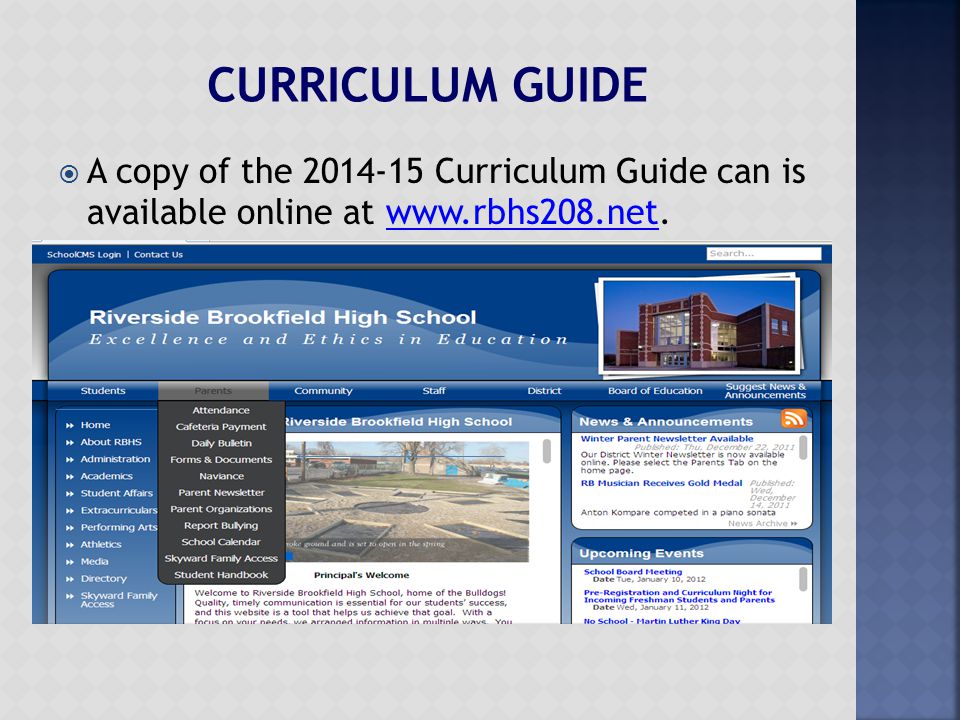This screenshot has width=960, height=720.
Task: Choose Naviance in the Parents menu
Action: 221,476
